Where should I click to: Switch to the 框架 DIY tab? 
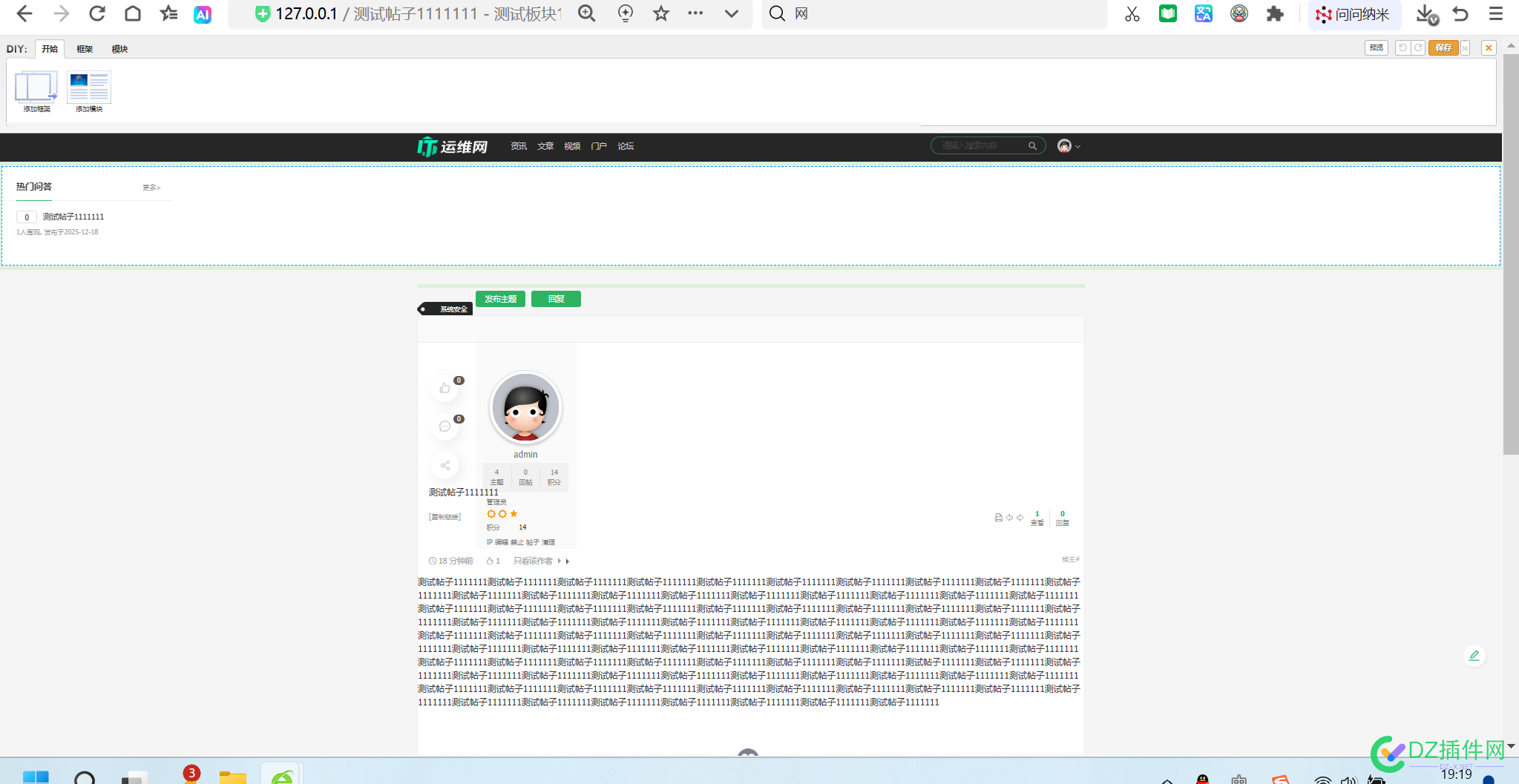85,49
